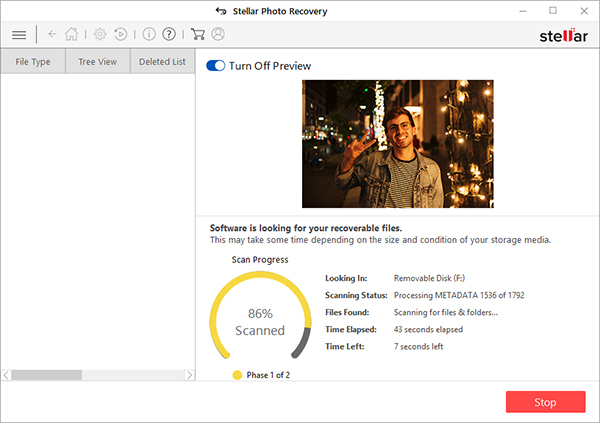Maximize the application window

pyautogui.click(x=553, y=11)
